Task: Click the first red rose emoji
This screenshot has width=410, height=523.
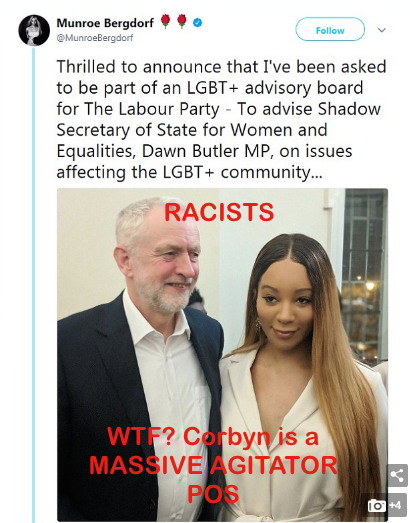Action: click(165, 21)
